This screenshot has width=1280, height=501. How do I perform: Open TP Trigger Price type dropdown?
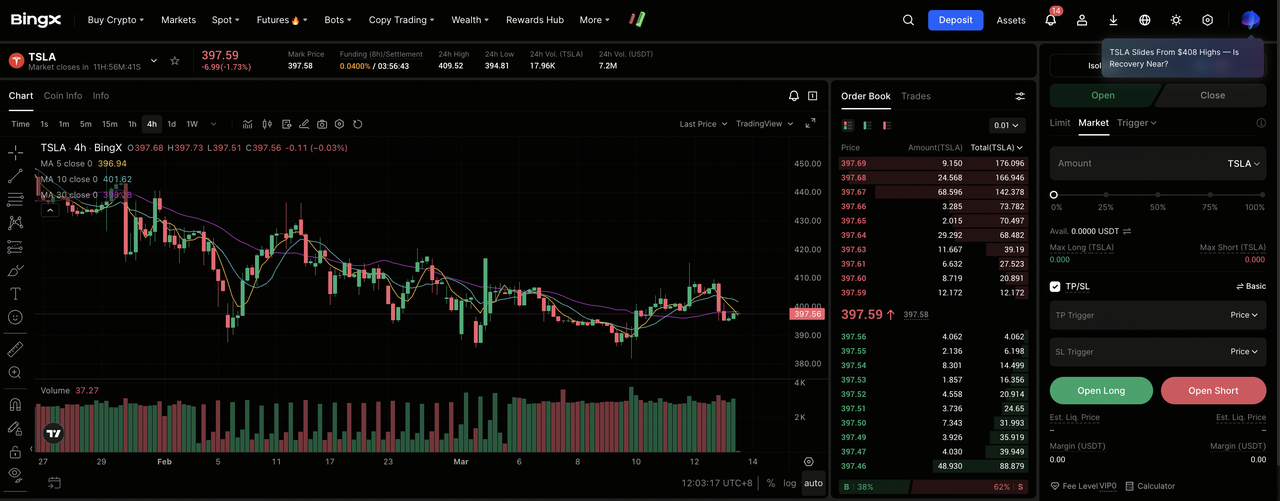pos(1245,315)
